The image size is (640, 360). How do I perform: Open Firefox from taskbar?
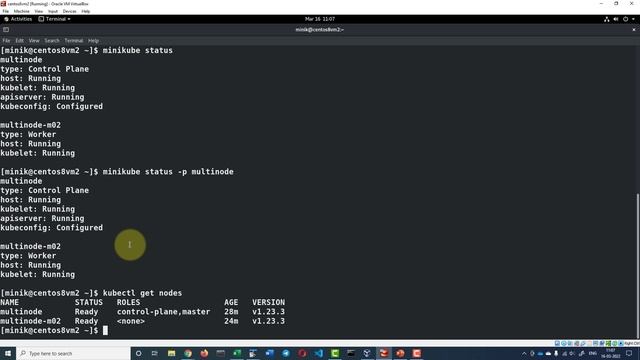[x=204, y=353]
